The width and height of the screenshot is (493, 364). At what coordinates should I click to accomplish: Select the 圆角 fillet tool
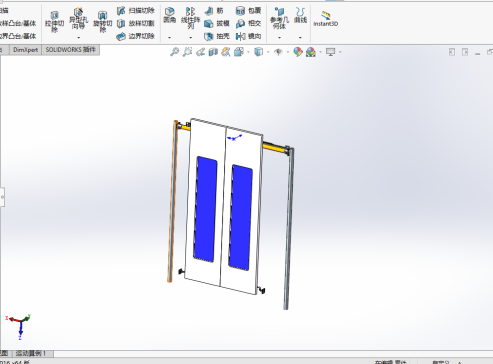coord(170,15)
